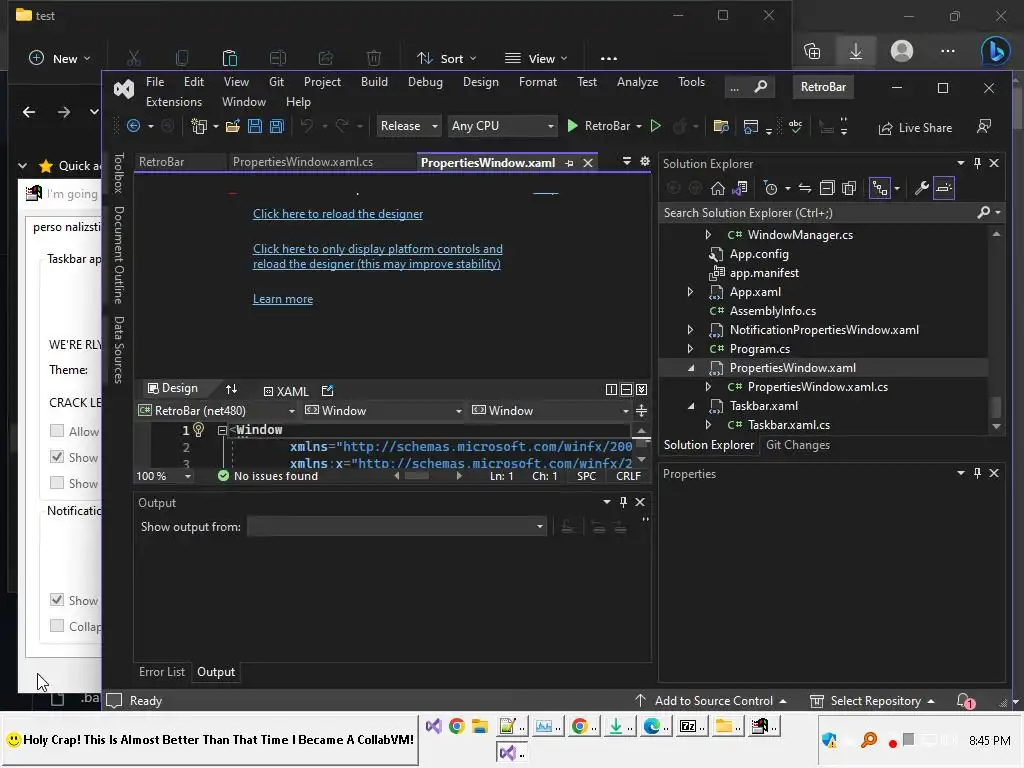Viewport: 1024px width, 768px height.
Task: Open the Build menu
Action: point(374,82)
